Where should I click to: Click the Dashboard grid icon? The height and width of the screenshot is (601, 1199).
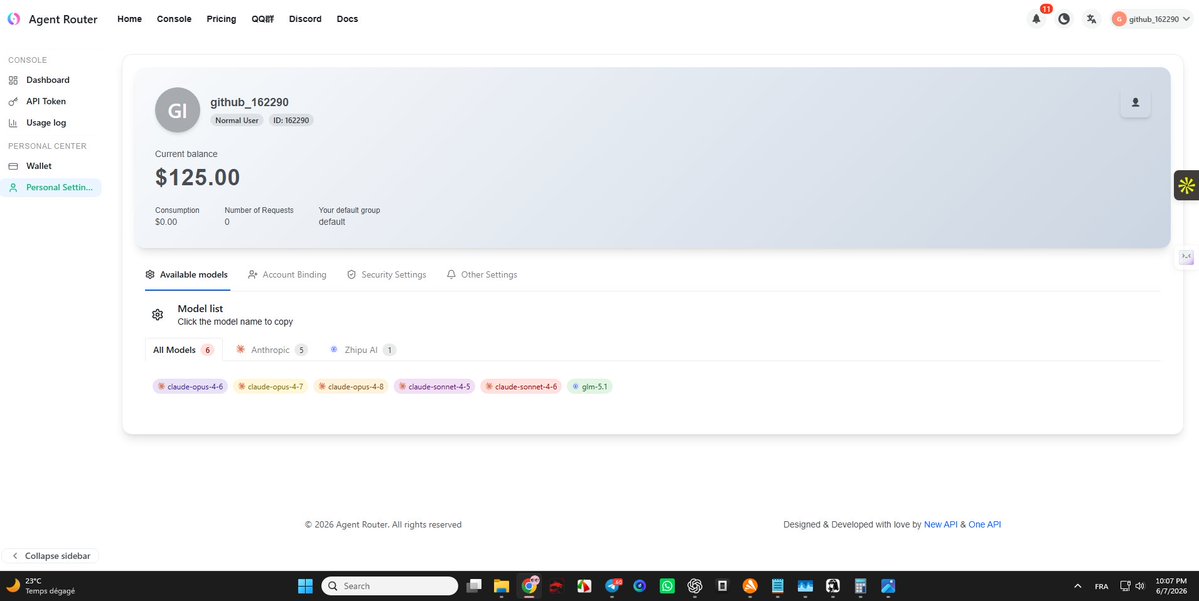(13, 80)
